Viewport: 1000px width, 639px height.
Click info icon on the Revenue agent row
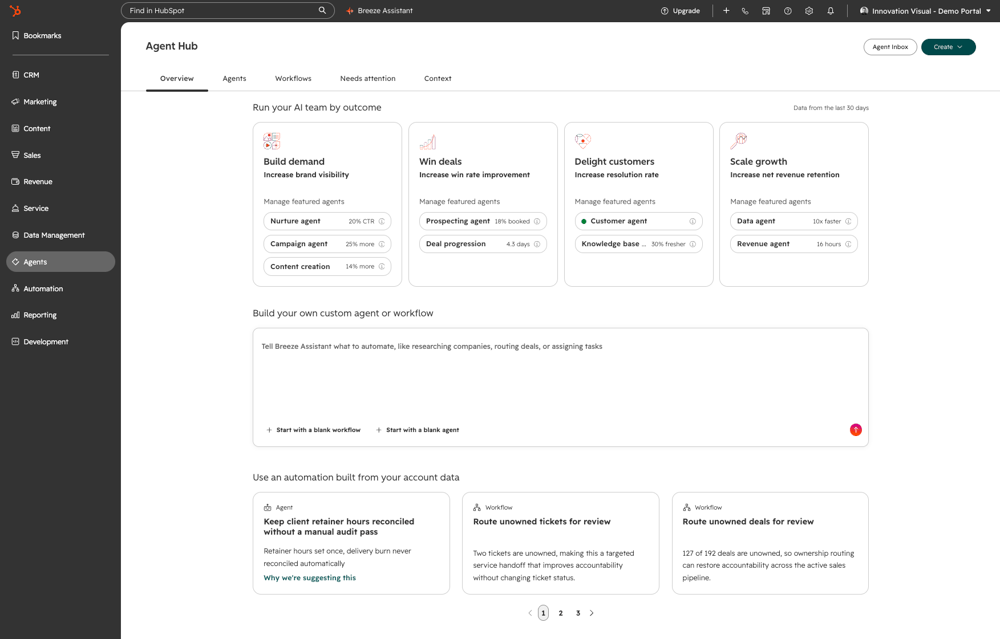848,244
